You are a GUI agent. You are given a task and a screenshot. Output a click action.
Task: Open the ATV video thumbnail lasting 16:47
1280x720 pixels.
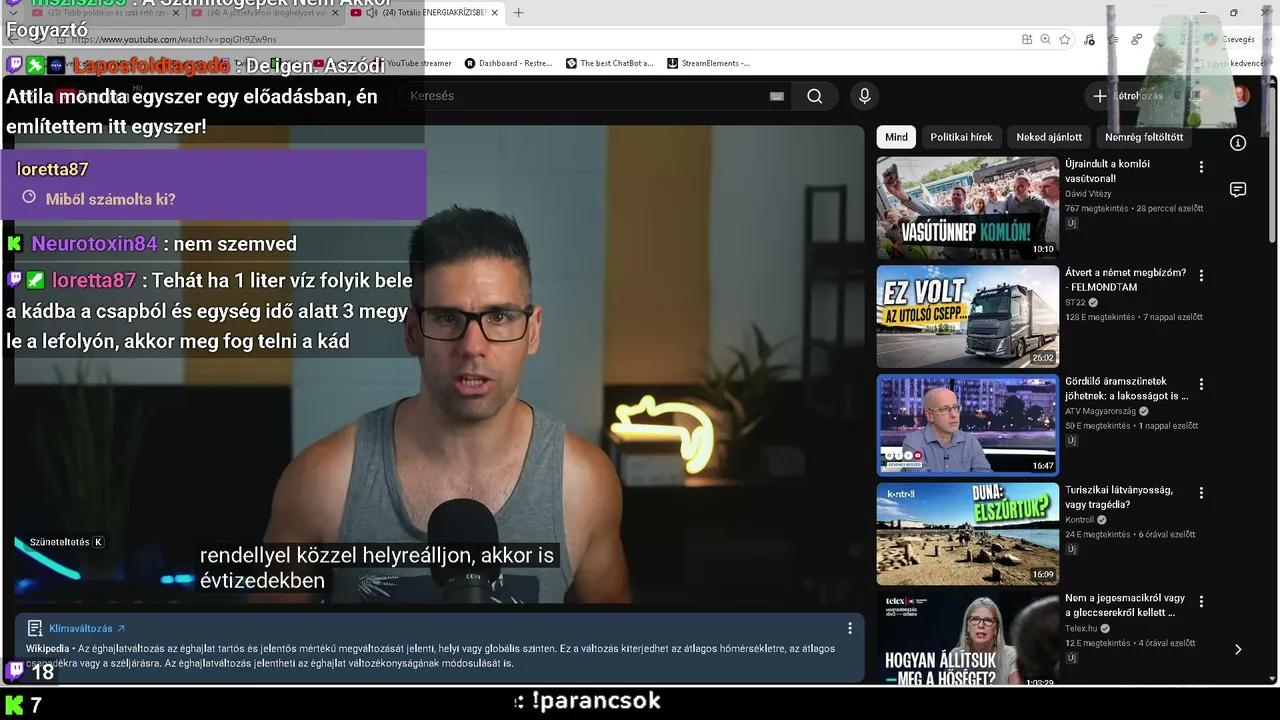click(968, 425)
